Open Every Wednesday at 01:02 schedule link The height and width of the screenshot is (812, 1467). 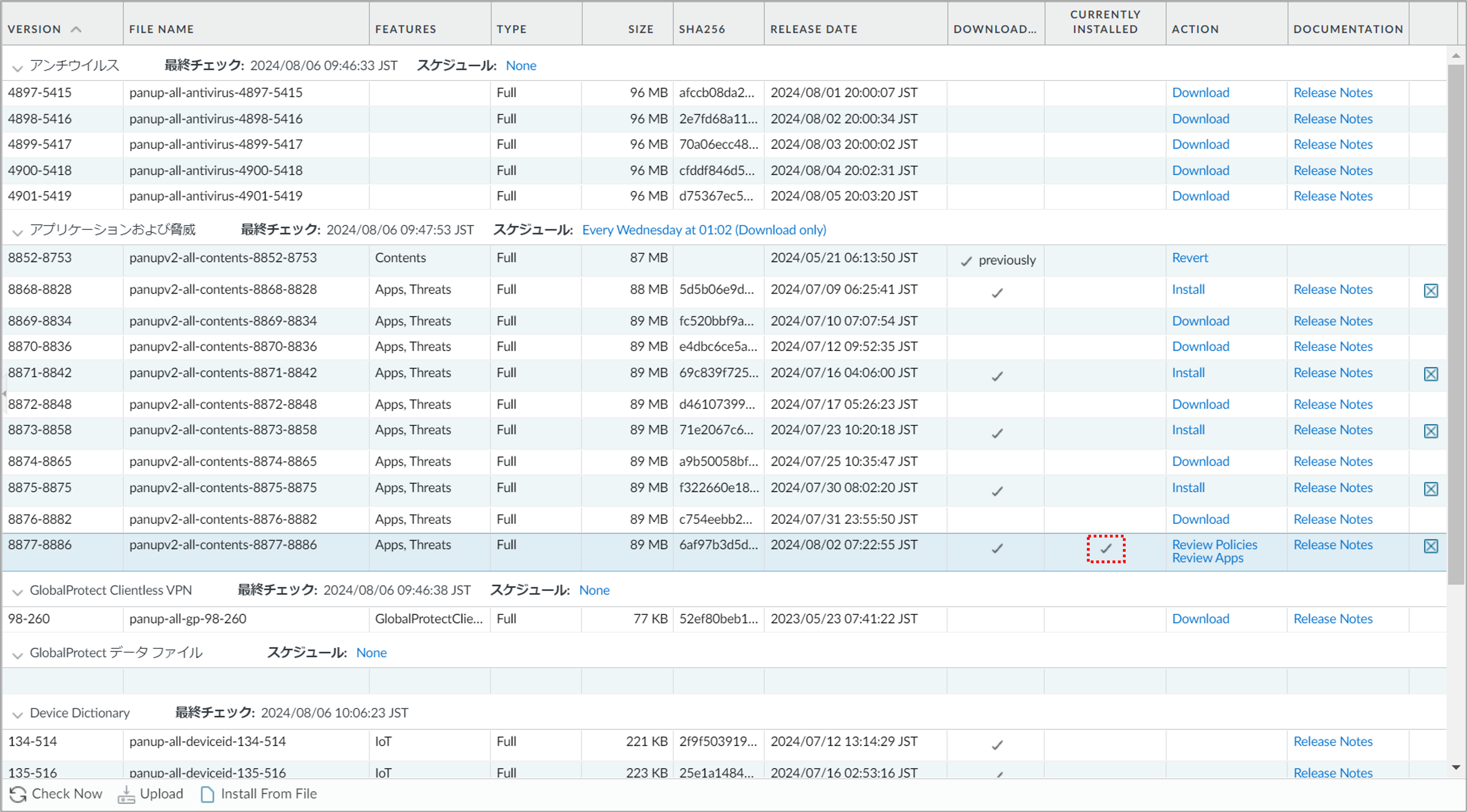click(x=704, y=229)
